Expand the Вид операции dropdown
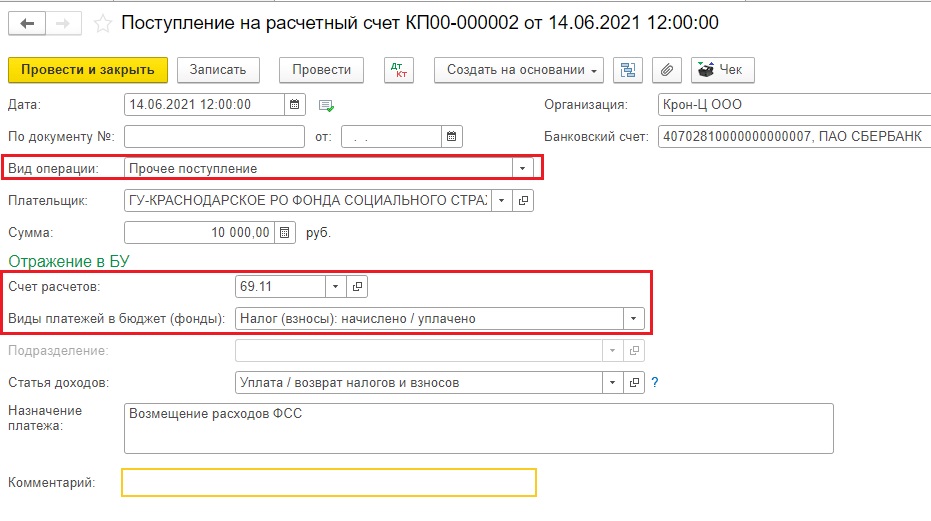 [521, 168]
